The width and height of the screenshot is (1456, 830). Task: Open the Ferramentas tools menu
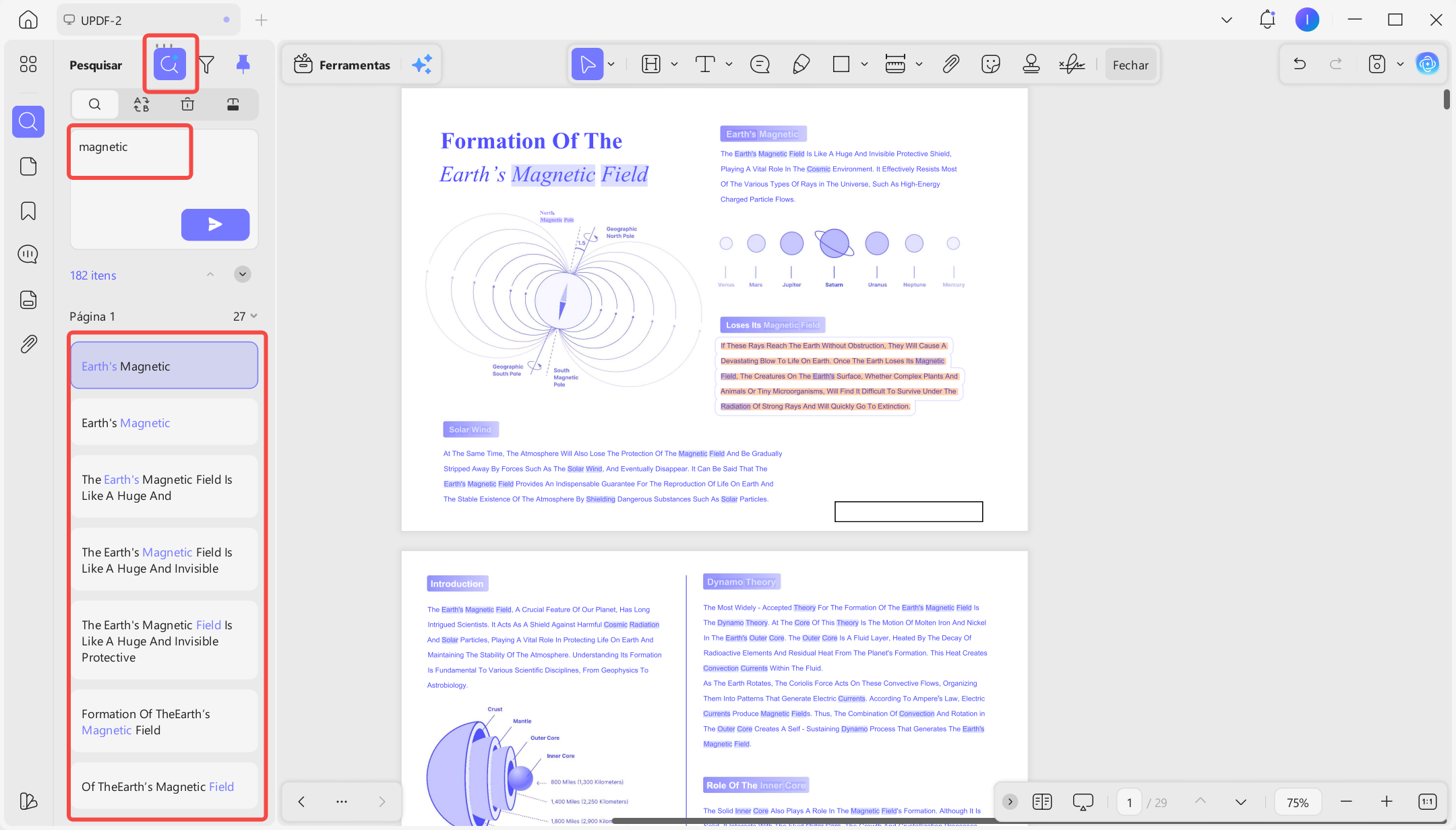click(x=342, y=65)
